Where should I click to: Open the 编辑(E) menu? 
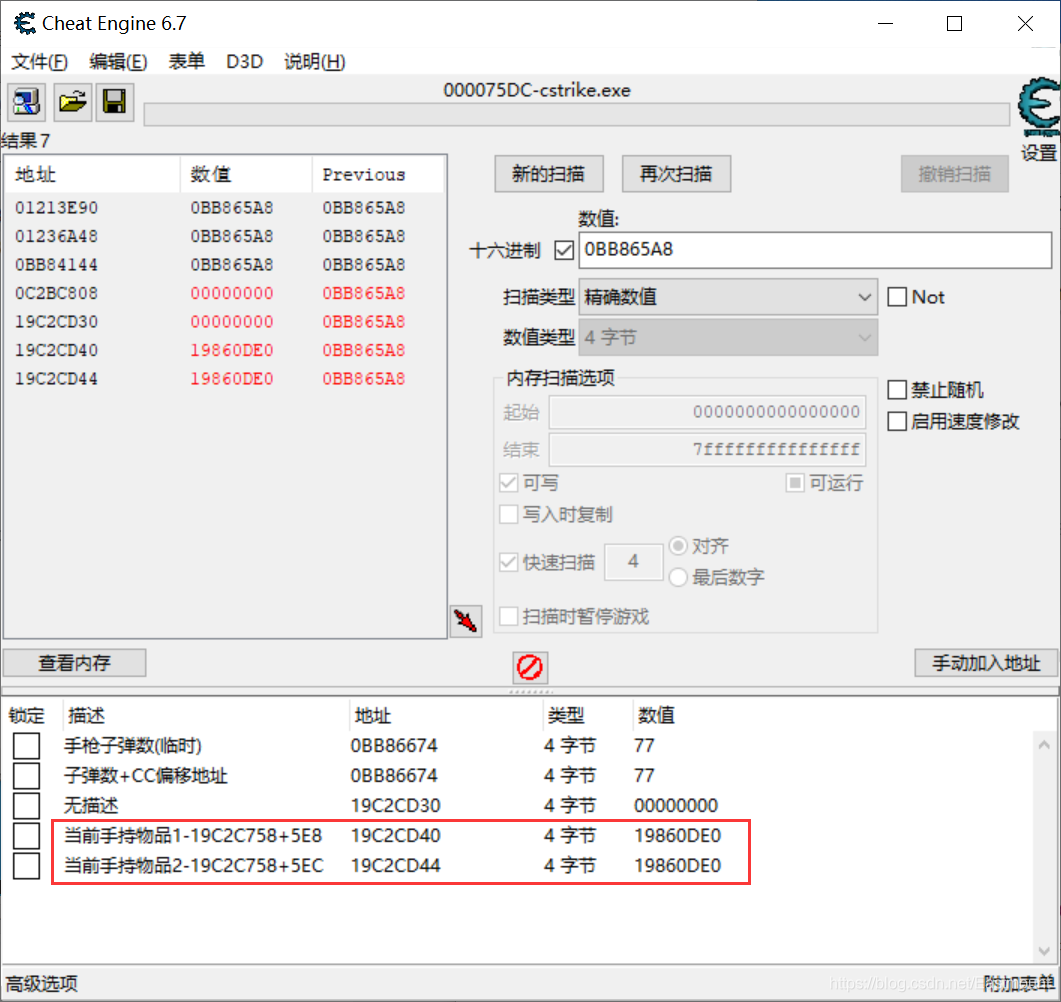pos(118,62)
